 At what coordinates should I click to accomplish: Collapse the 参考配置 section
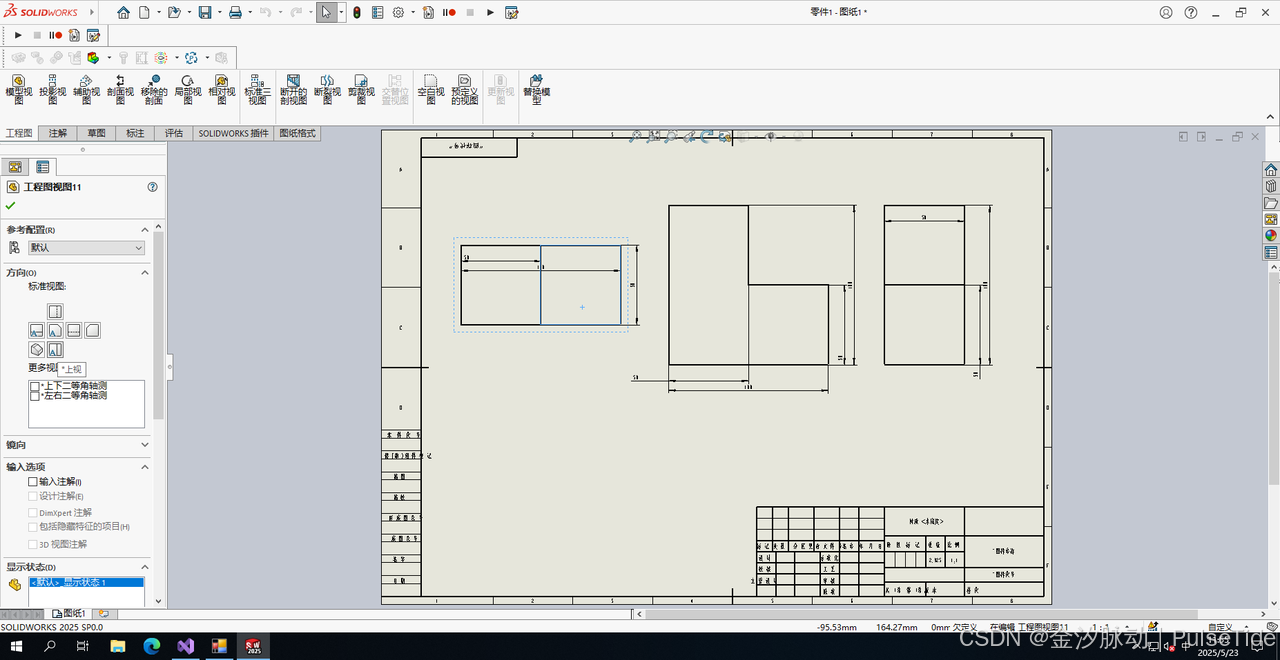click(144, 230)
